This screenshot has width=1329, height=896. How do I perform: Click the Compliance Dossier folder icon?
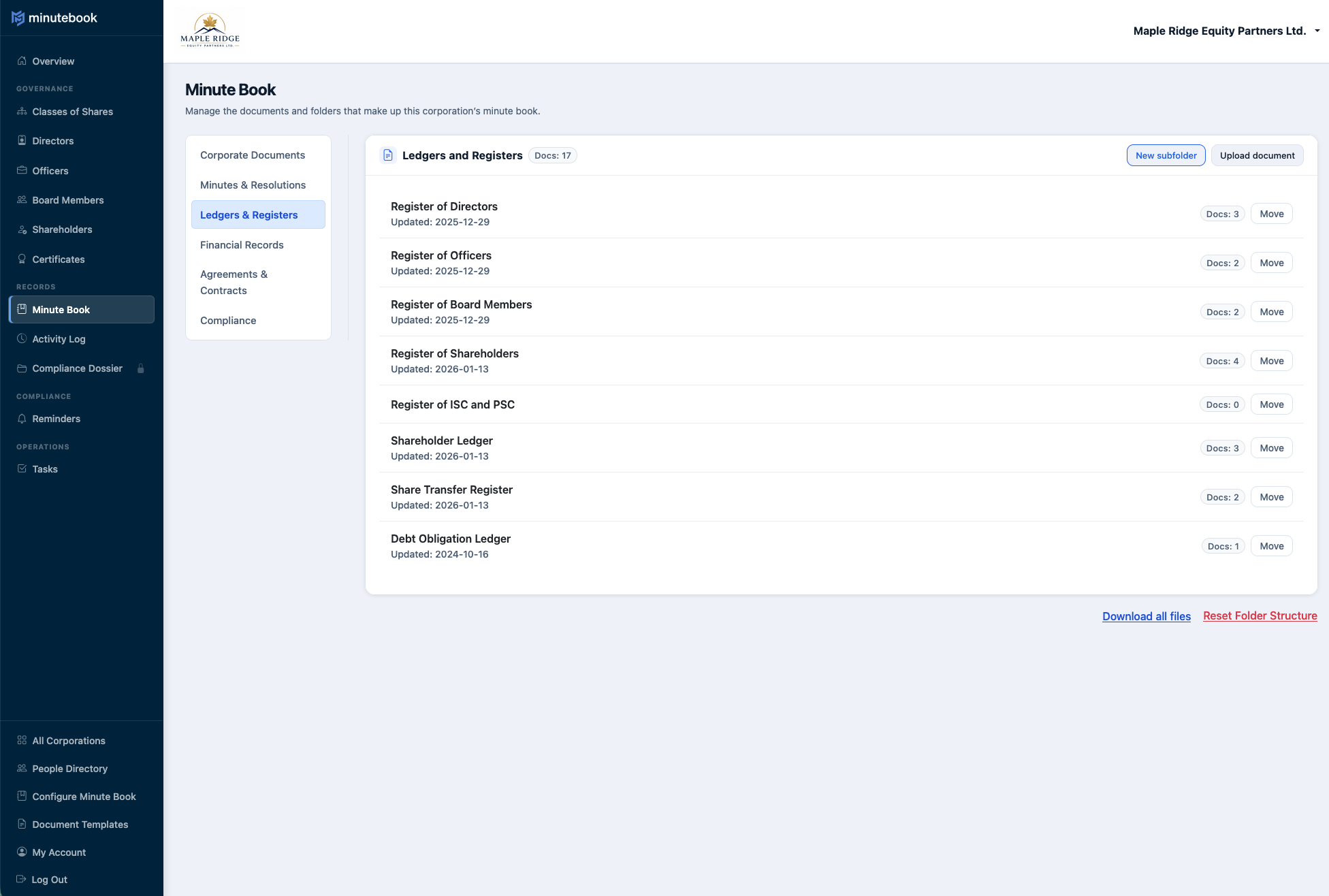(22, 368)
